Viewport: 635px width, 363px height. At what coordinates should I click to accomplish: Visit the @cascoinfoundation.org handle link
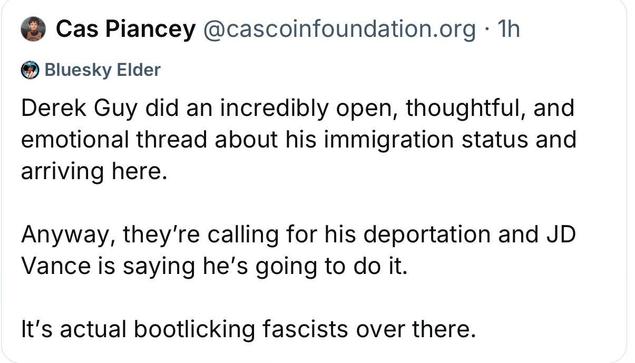pyautogui.click(x=339, y=30)
